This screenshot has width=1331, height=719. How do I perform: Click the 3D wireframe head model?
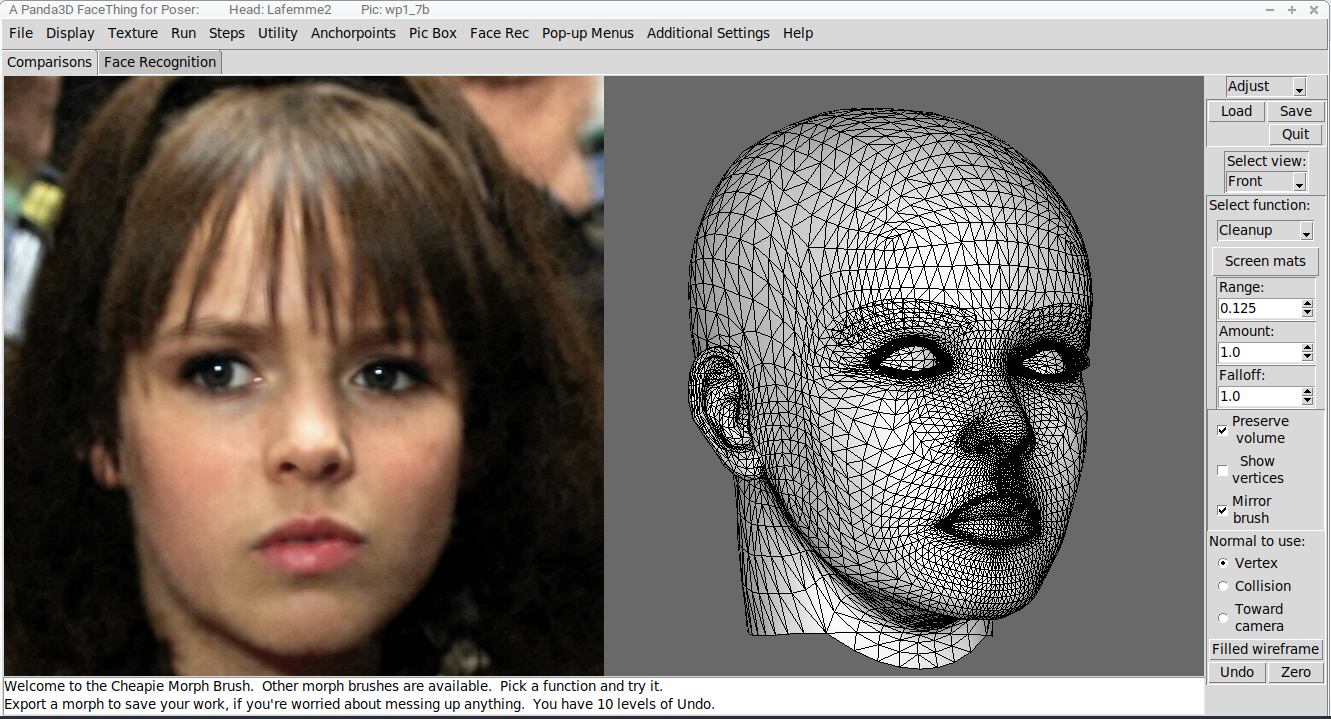point(889,390)
